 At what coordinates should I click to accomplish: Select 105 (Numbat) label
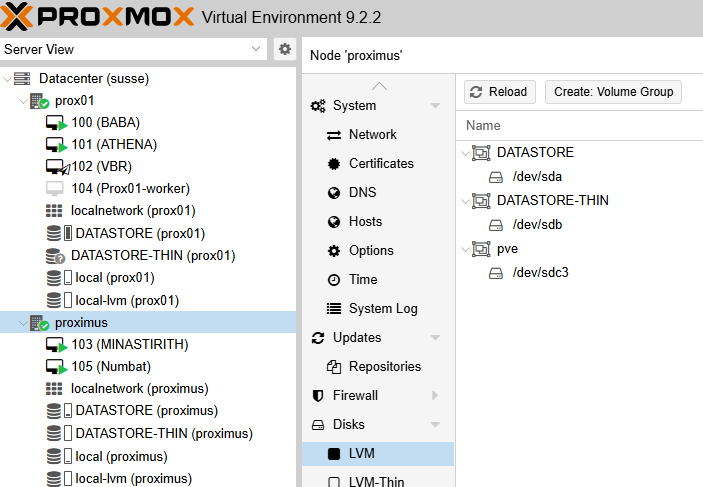tap(111, 366)
